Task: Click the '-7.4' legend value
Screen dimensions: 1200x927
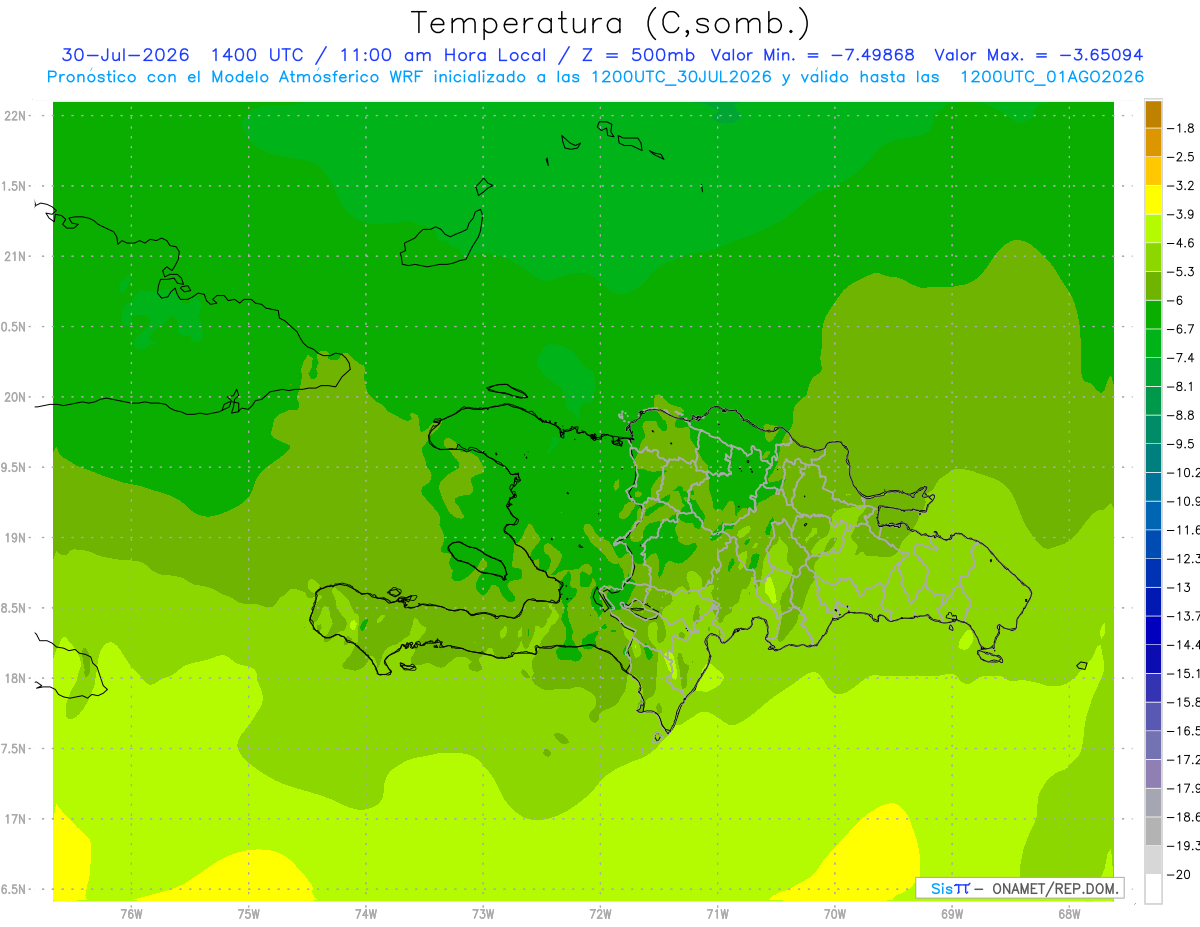Action: pos(1181,357)
